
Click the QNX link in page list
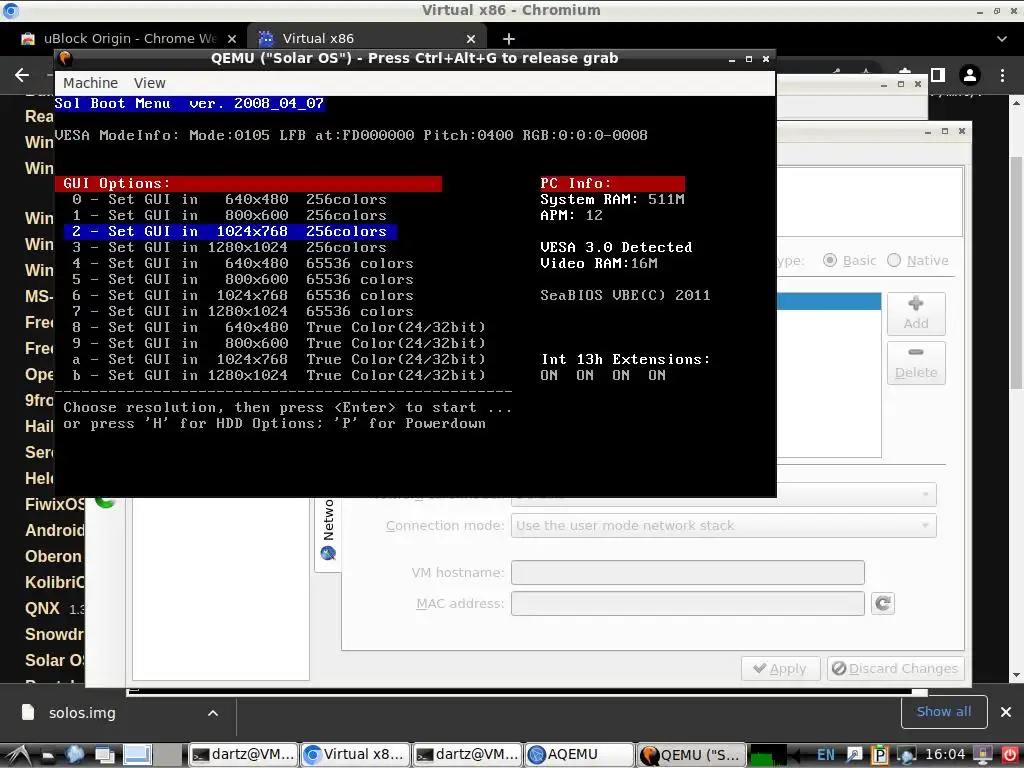(42, 609)
